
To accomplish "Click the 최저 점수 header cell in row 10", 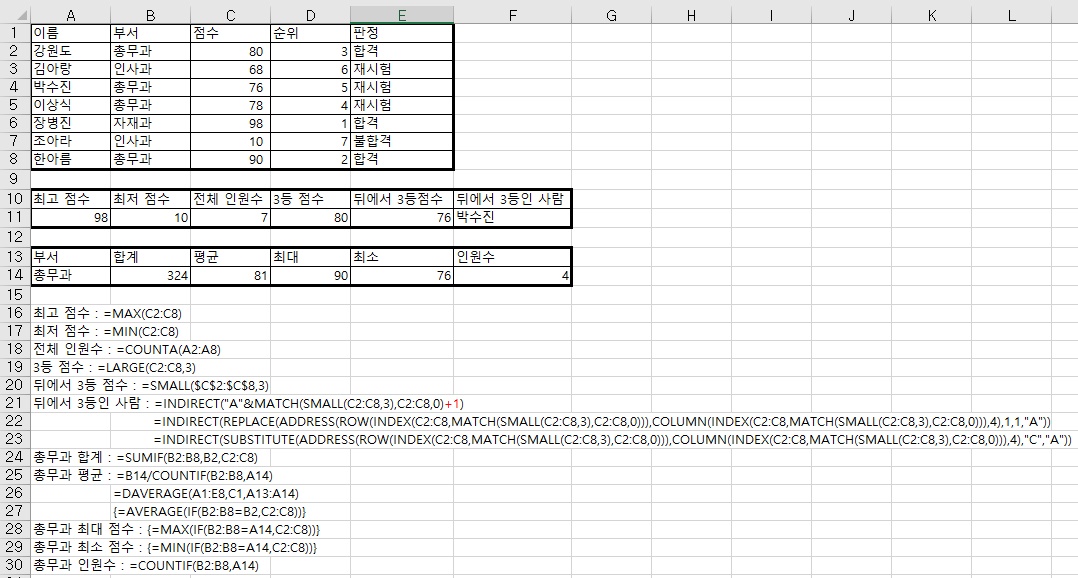I will [x=151, y=199].
